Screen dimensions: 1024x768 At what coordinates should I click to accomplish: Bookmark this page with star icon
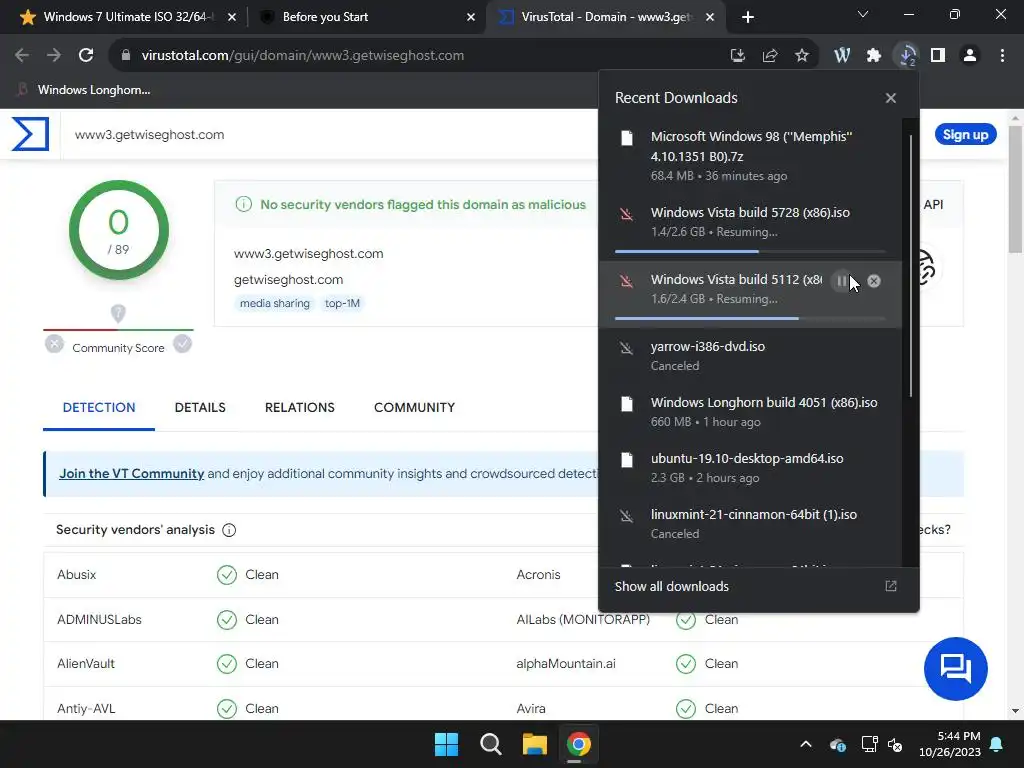[802, 56]
